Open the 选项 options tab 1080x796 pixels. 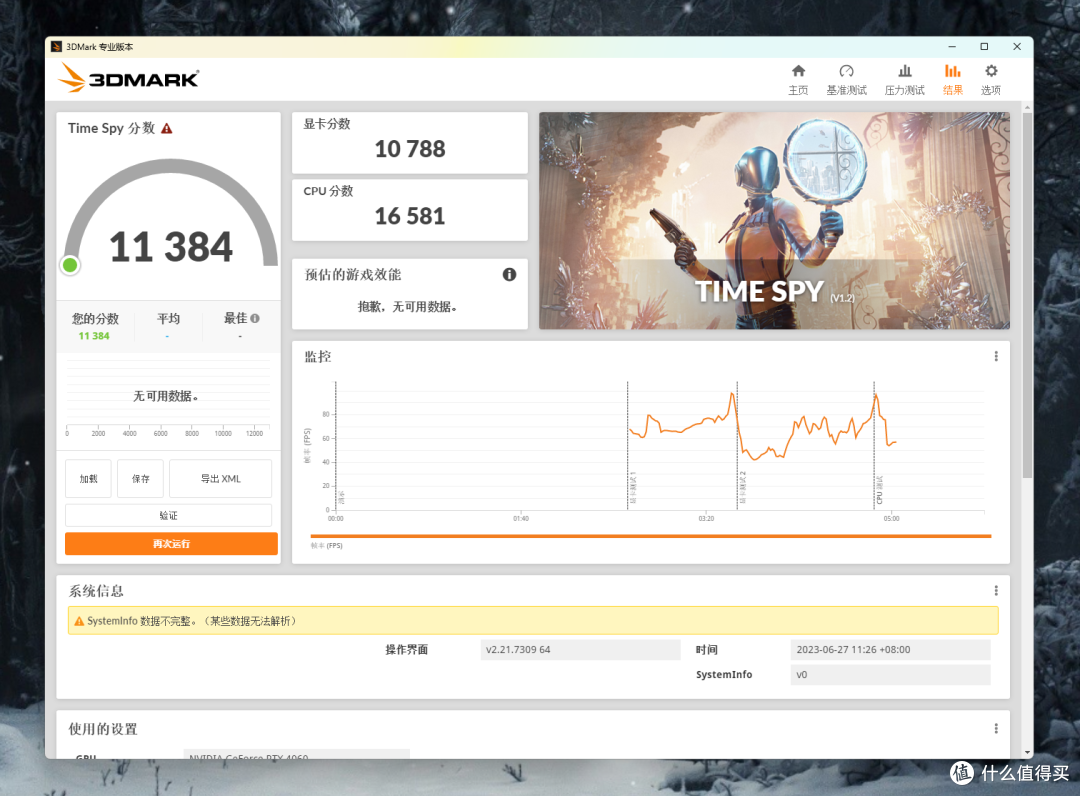[990, 79]
